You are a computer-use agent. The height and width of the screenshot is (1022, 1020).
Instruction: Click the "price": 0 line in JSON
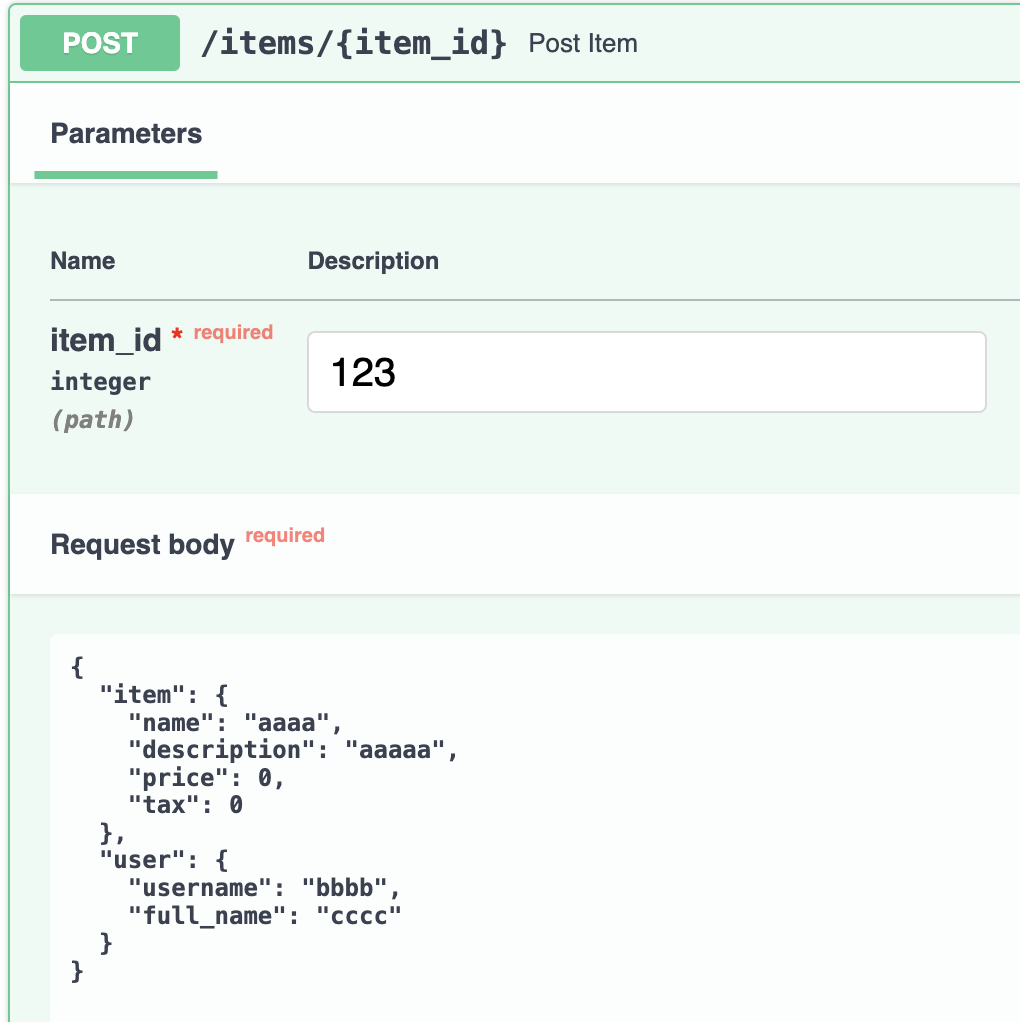[x=207, y=778]
